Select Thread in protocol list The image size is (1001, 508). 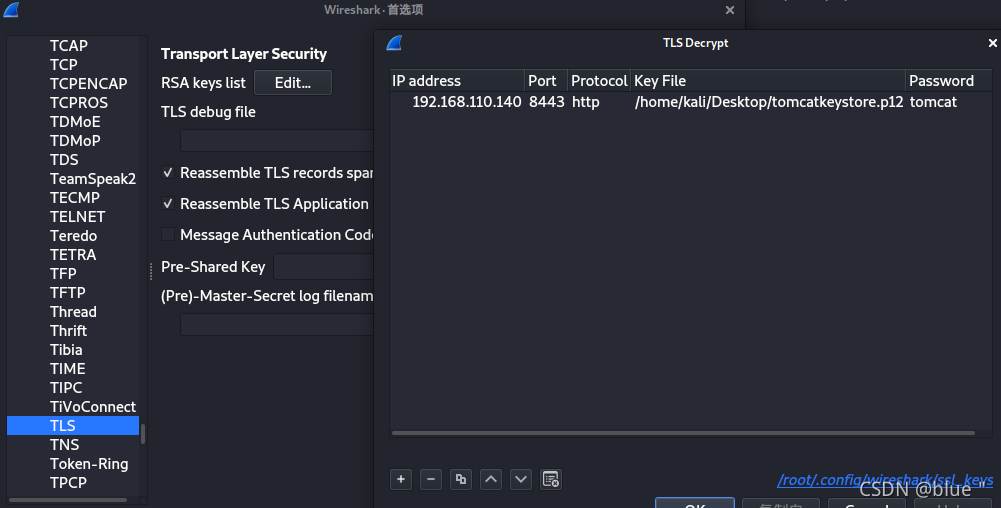click(73, 311)
